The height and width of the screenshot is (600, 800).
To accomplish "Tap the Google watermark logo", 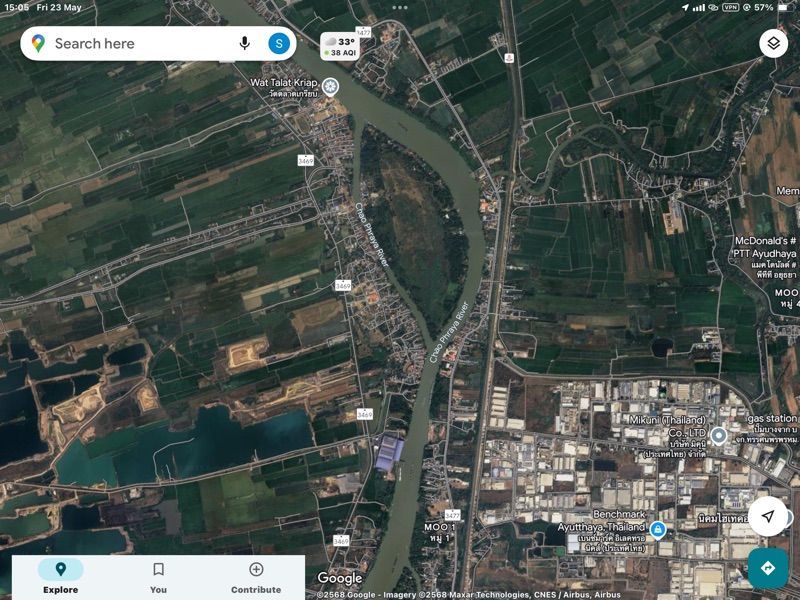I will [x=340, y=578].
